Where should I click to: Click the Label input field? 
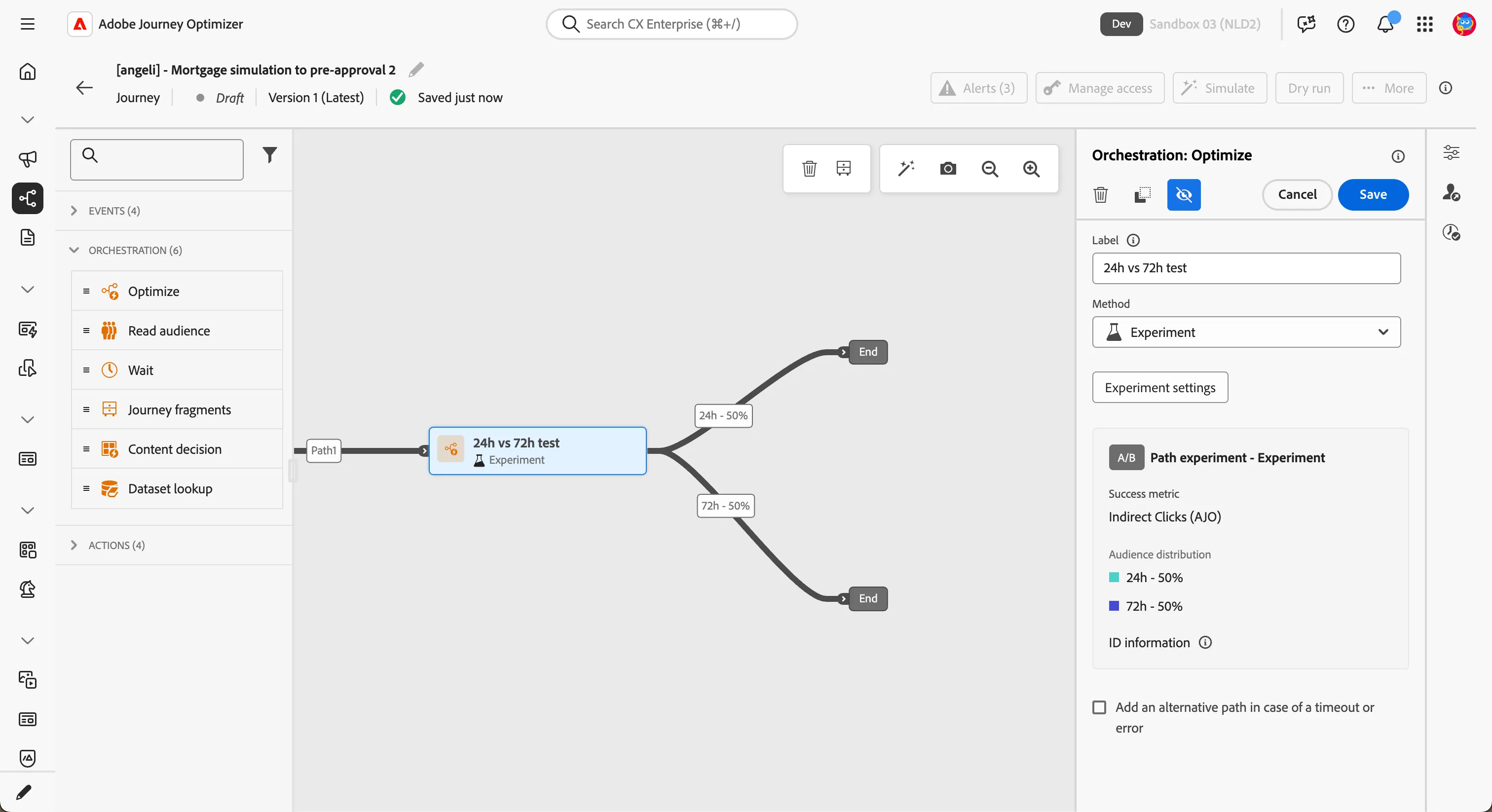(1246, 268)
